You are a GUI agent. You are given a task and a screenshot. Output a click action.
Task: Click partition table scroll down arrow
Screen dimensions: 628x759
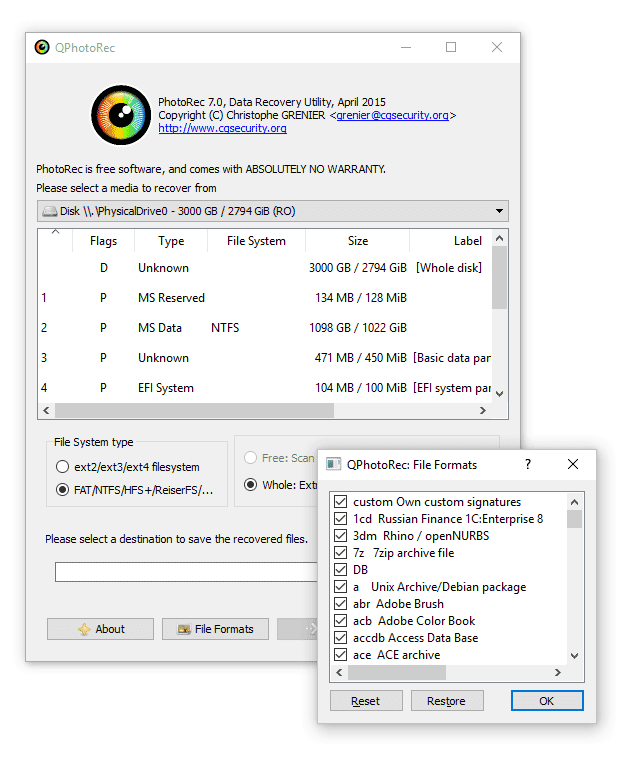(x=500, y=394)
